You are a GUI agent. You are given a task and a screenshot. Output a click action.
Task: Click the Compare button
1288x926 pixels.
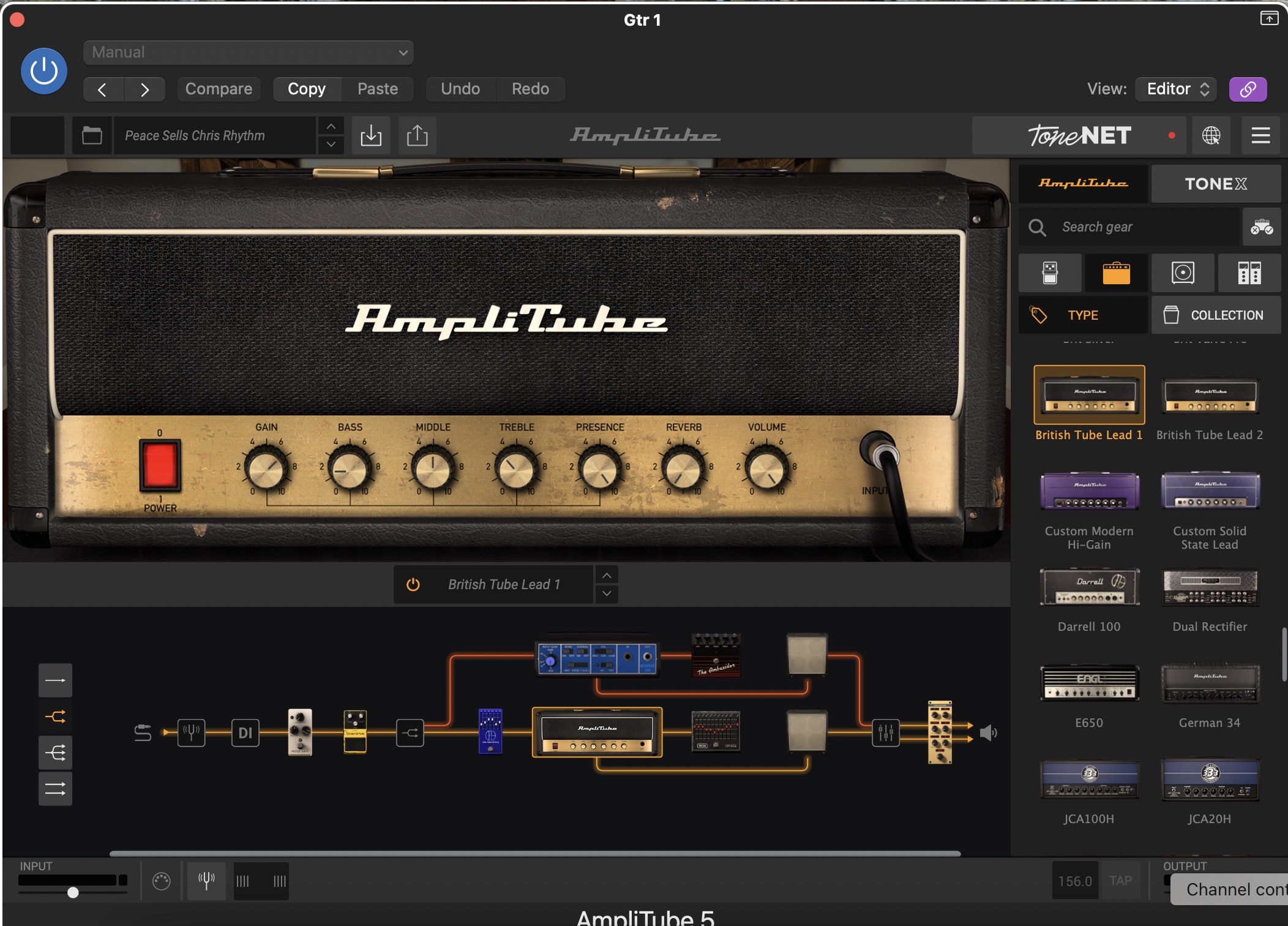click(219, 89)
